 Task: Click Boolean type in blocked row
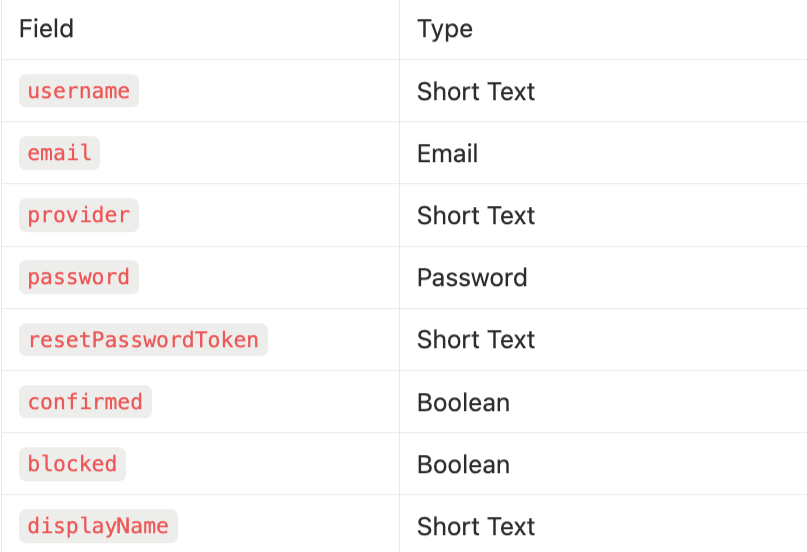click(464, 464)
